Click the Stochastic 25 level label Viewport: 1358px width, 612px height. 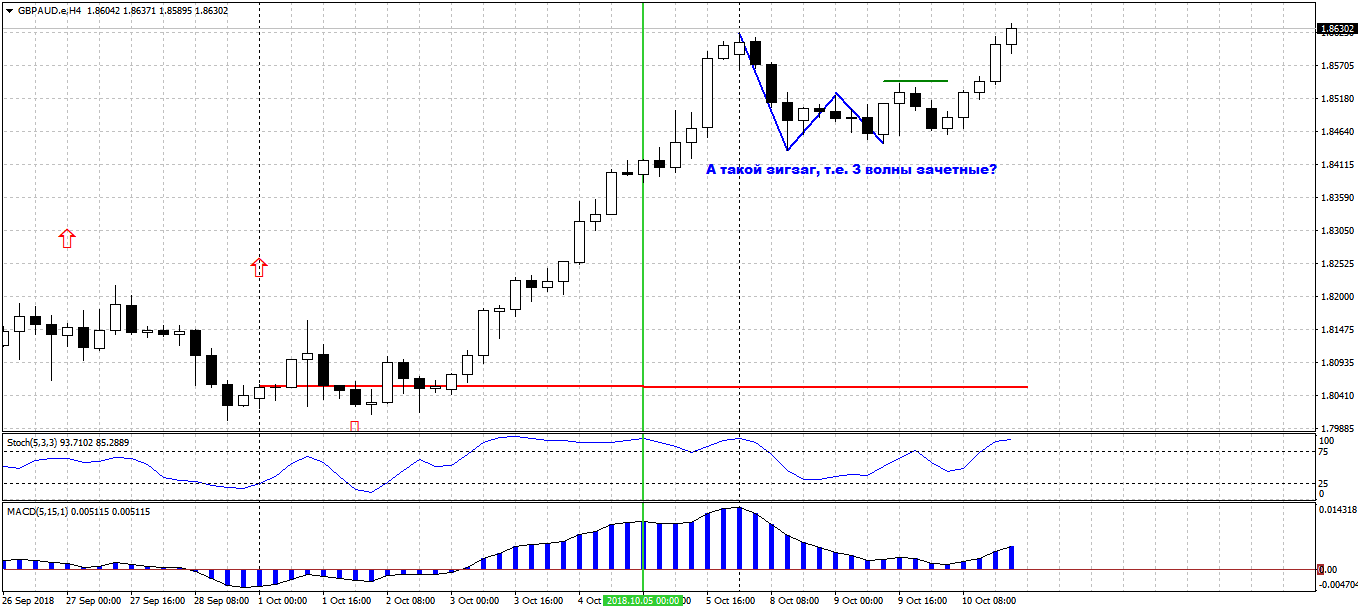1324,484
